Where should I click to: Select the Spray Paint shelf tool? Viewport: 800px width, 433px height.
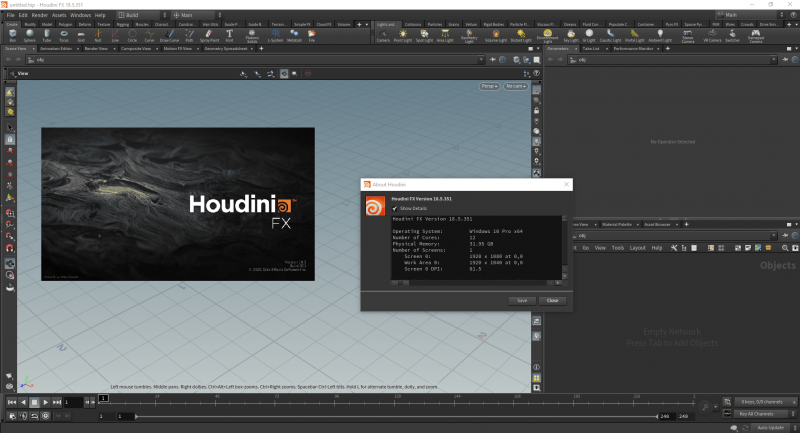209,35
